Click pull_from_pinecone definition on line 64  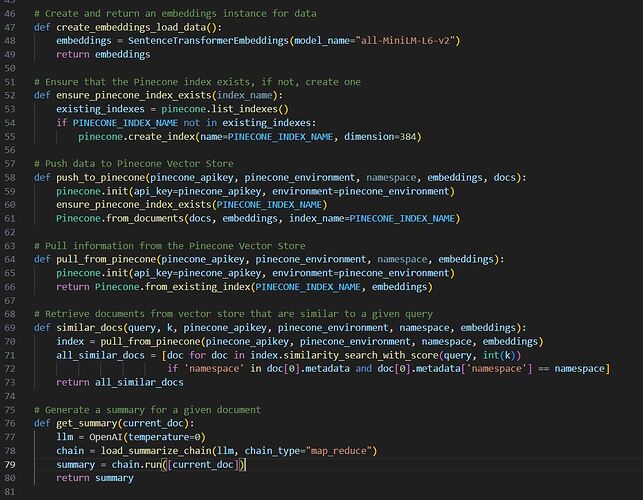point(106,259)
